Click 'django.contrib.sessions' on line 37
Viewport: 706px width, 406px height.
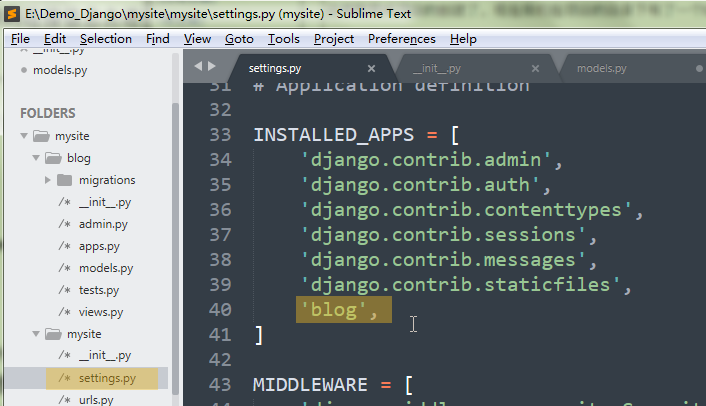click(x=443, y=235)
